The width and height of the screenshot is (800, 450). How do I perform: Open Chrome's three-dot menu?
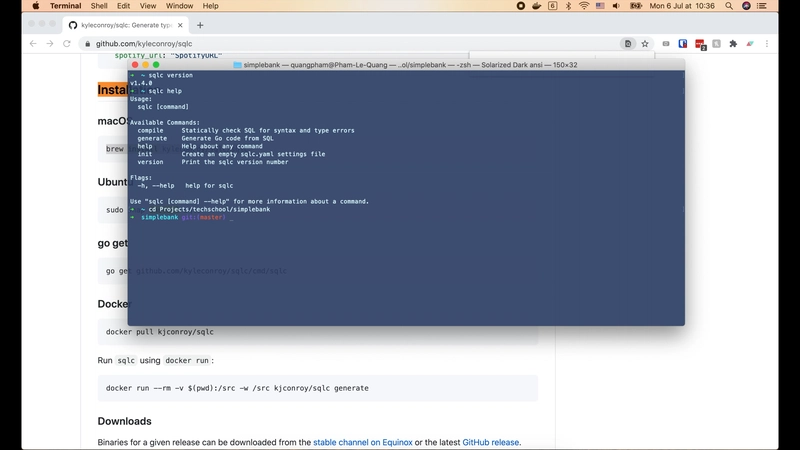pos(765,44)
